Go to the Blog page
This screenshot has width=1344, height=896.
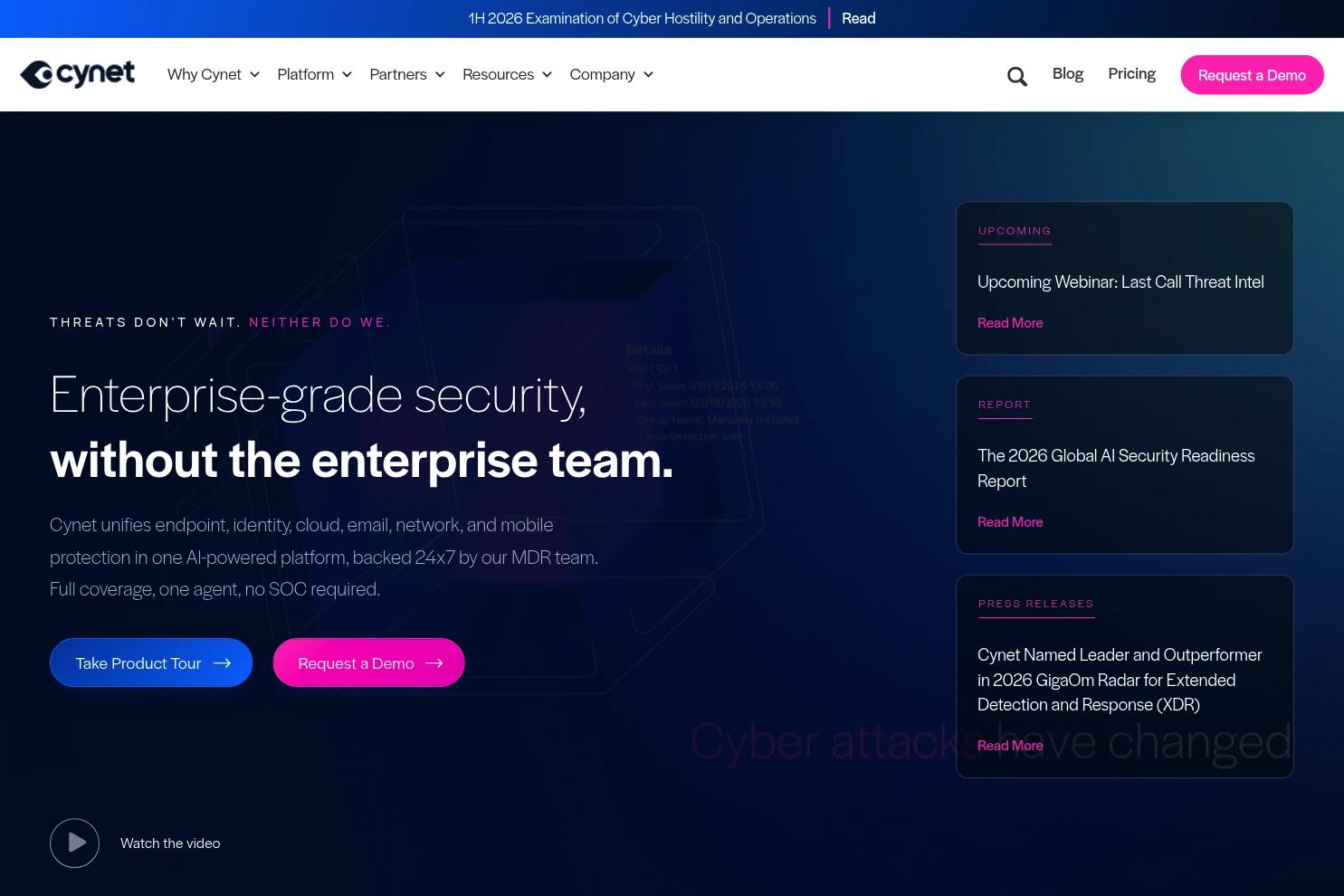point(1068,73)
